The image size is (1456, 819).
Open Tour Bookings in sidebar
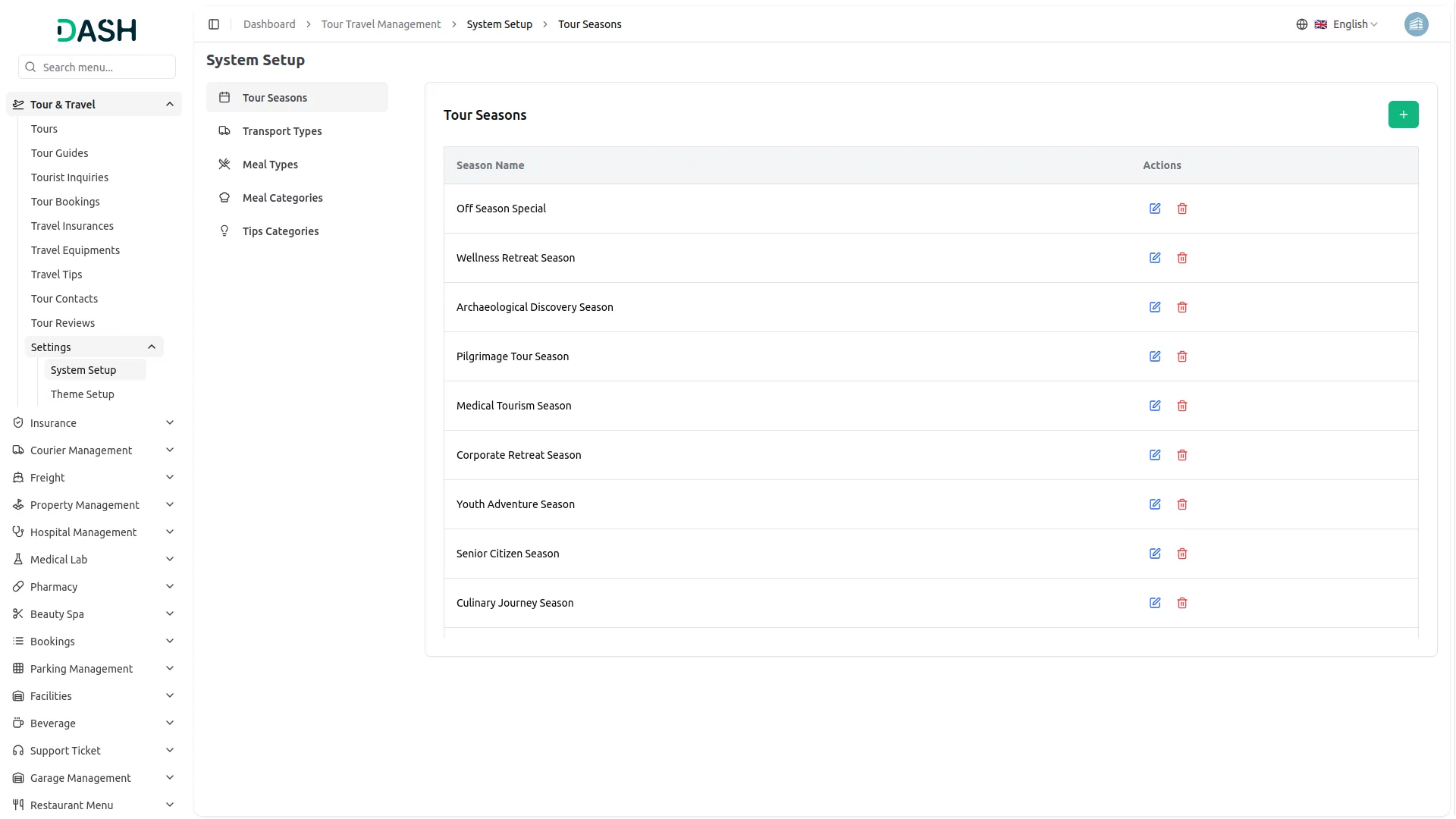65,202
